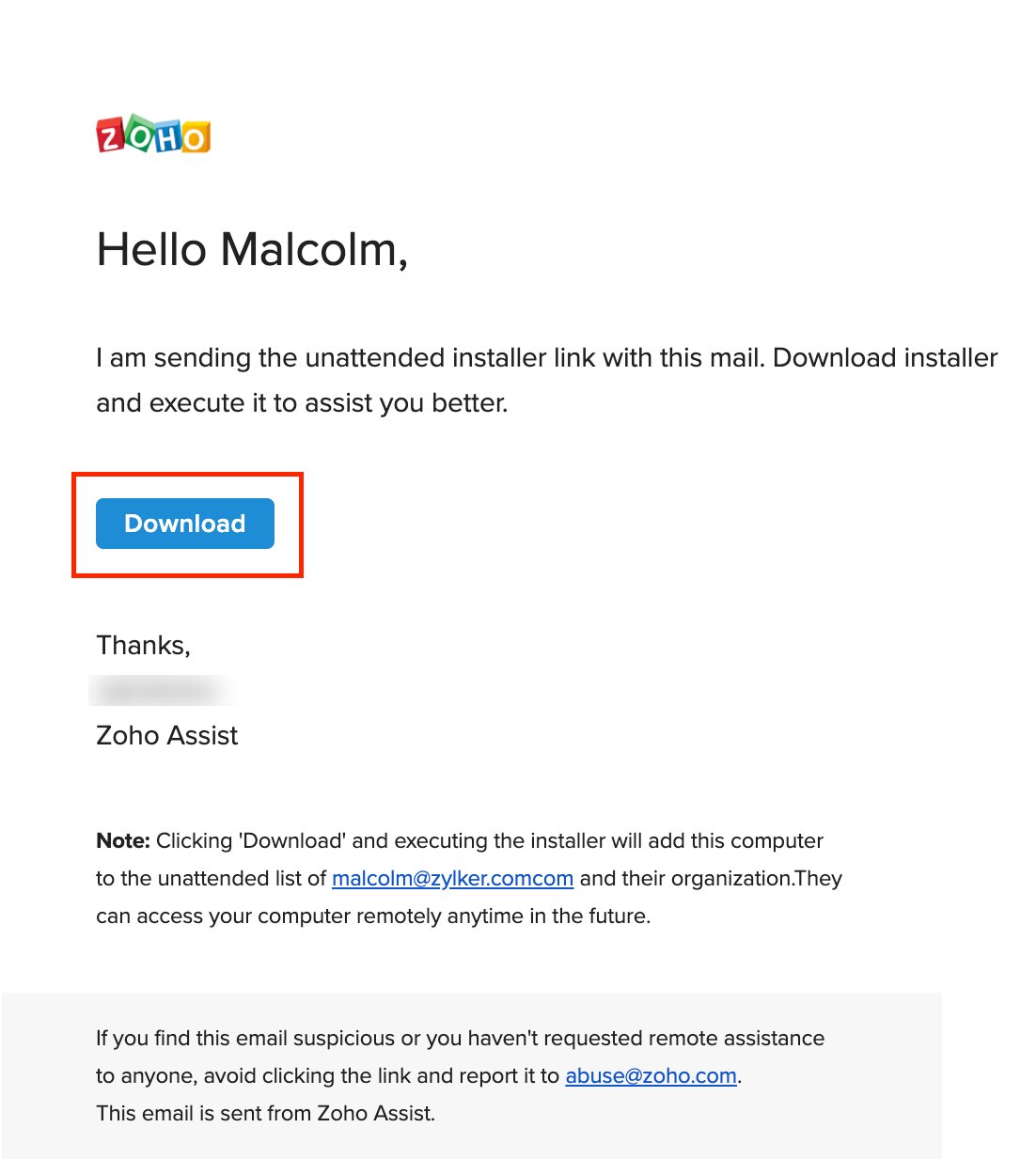Click the "can access your computer remotely" line
This screenshot has height=1159, width=1036.
[372, 916]
